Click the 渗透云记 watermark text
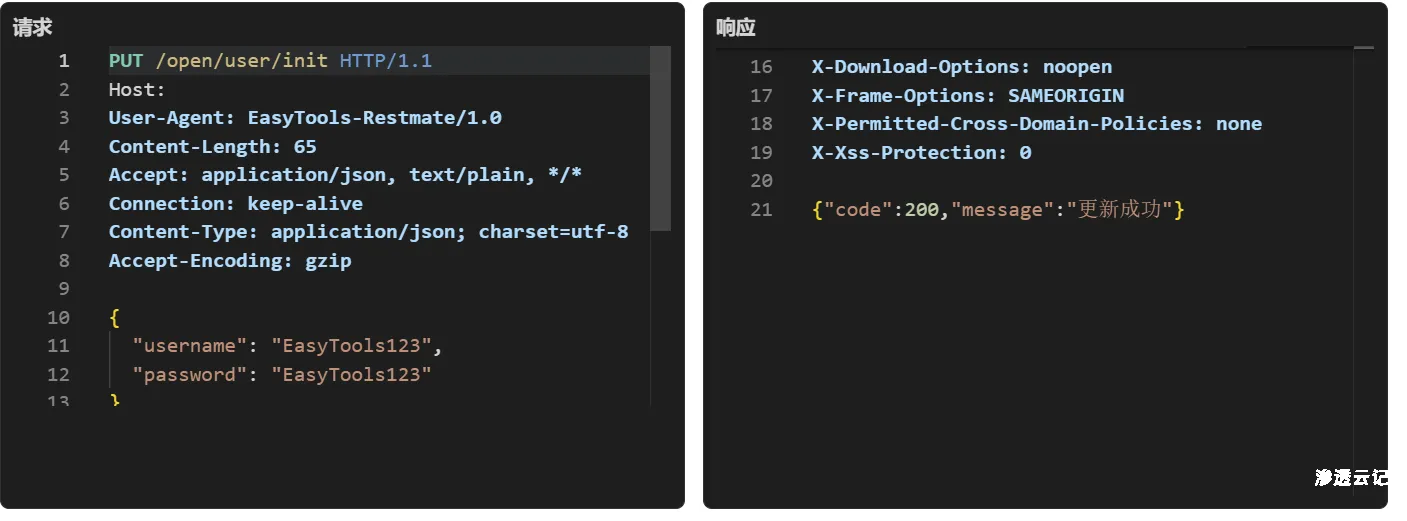The height and width of the screenshot is (521, 1407). 1350,478
